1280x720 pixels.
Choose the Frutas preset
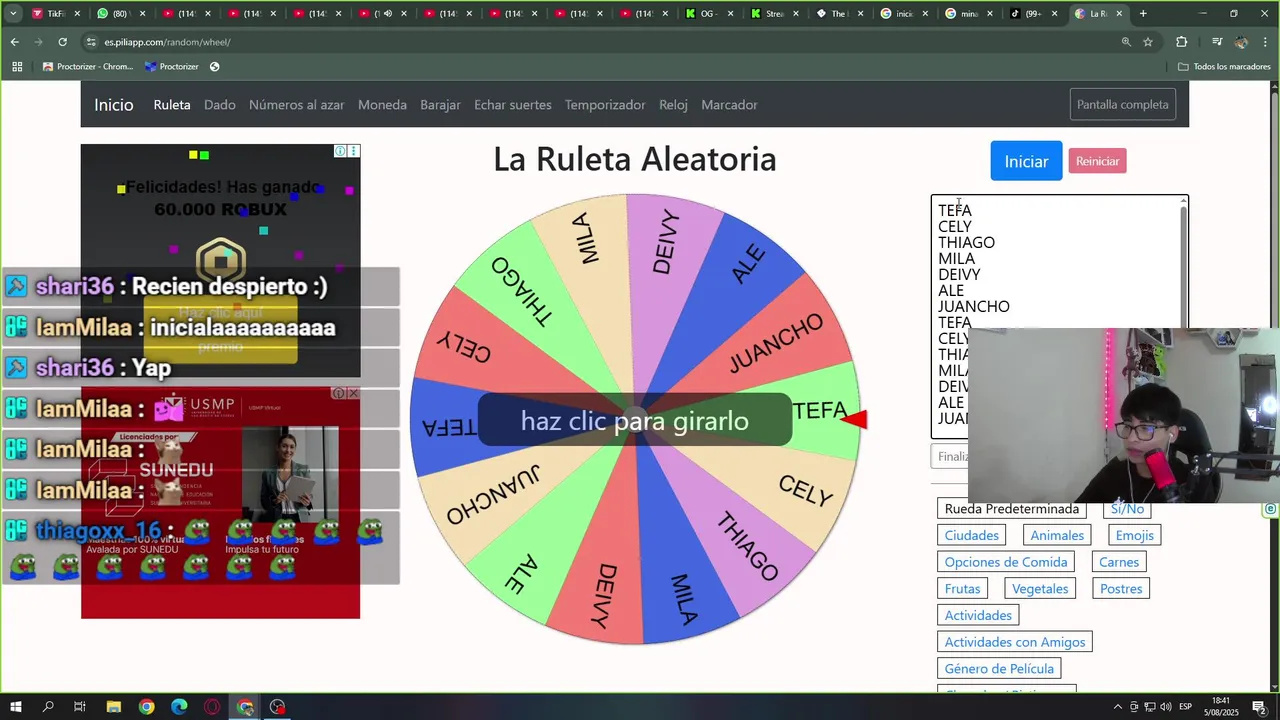click(963, 589)
